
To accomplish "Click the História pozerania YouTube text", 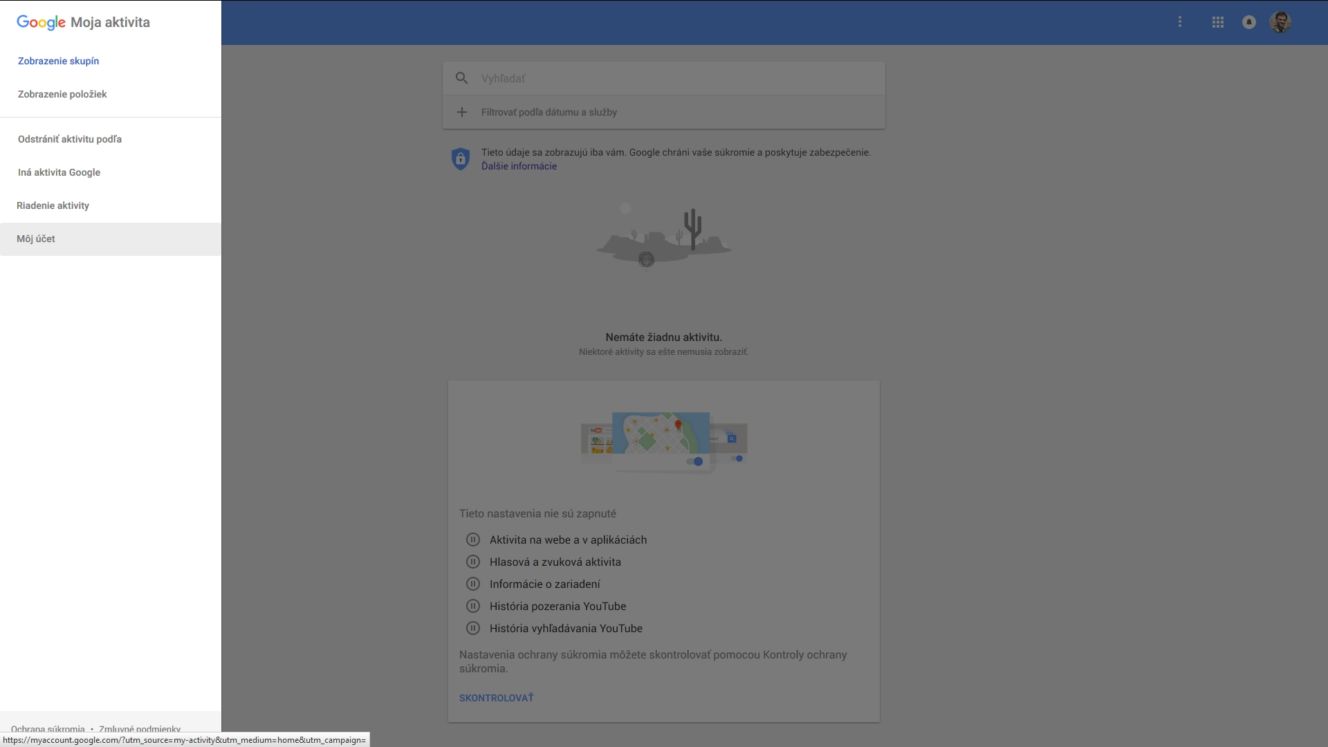I will click(558, 606).
